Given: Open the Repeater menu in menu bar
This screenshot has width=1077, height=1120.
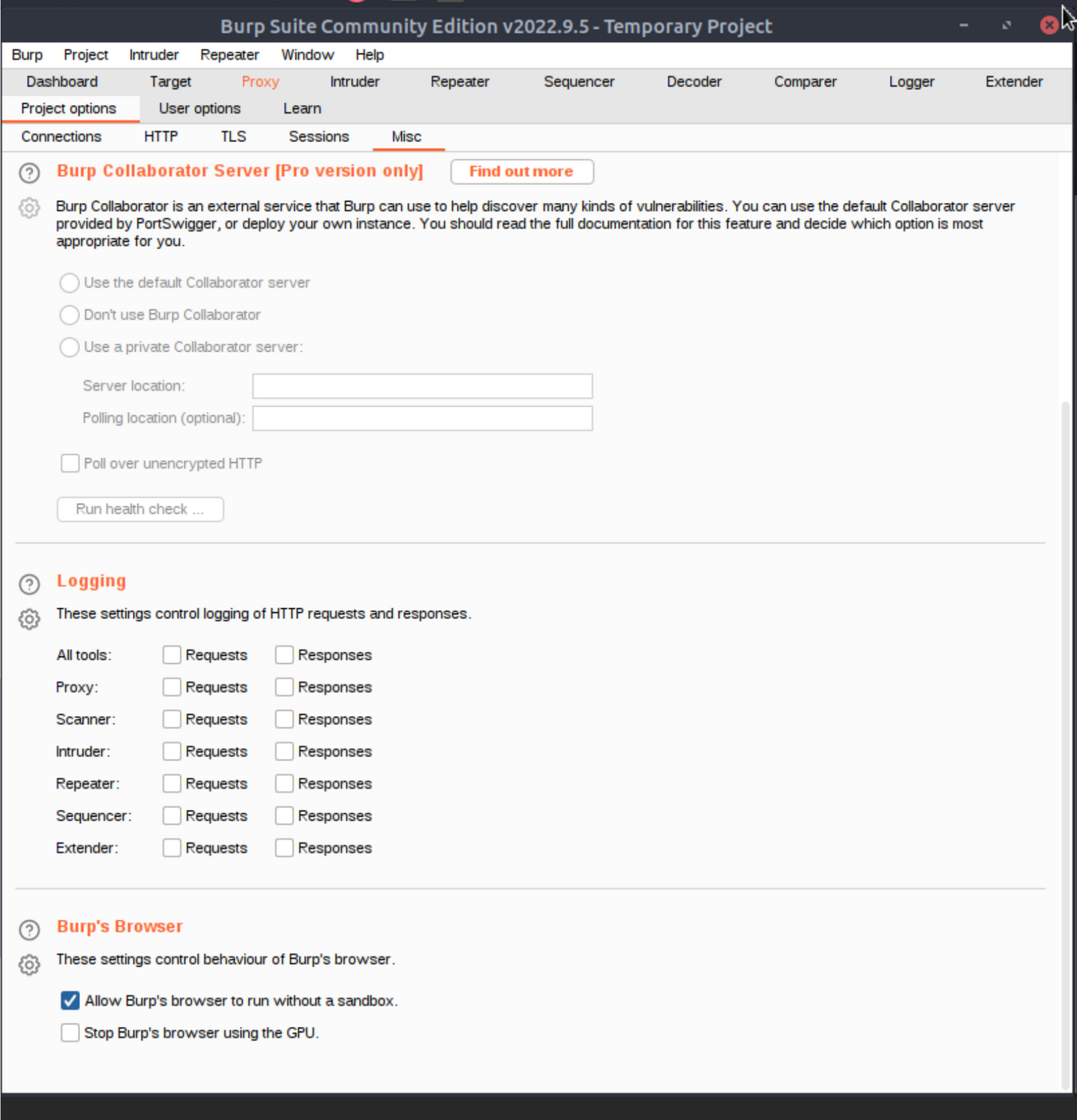Looking at the screenshot, I should pos(229,54).
